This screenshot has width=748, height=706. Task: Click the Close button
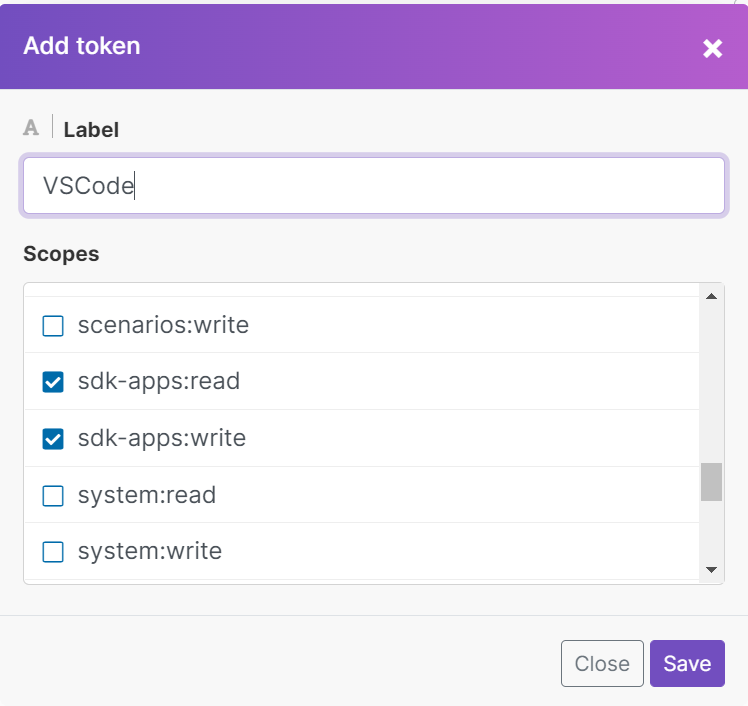602,664
